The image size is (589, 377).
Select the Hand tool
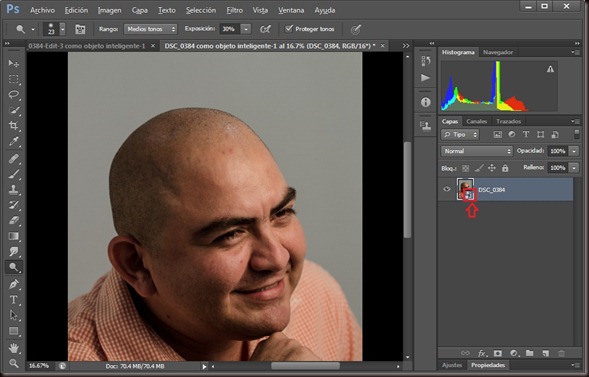coord(14,348)
